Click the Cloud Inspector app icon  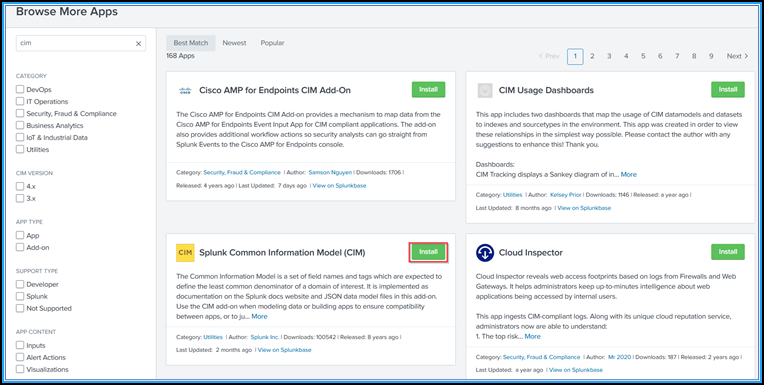click(485, 252)
